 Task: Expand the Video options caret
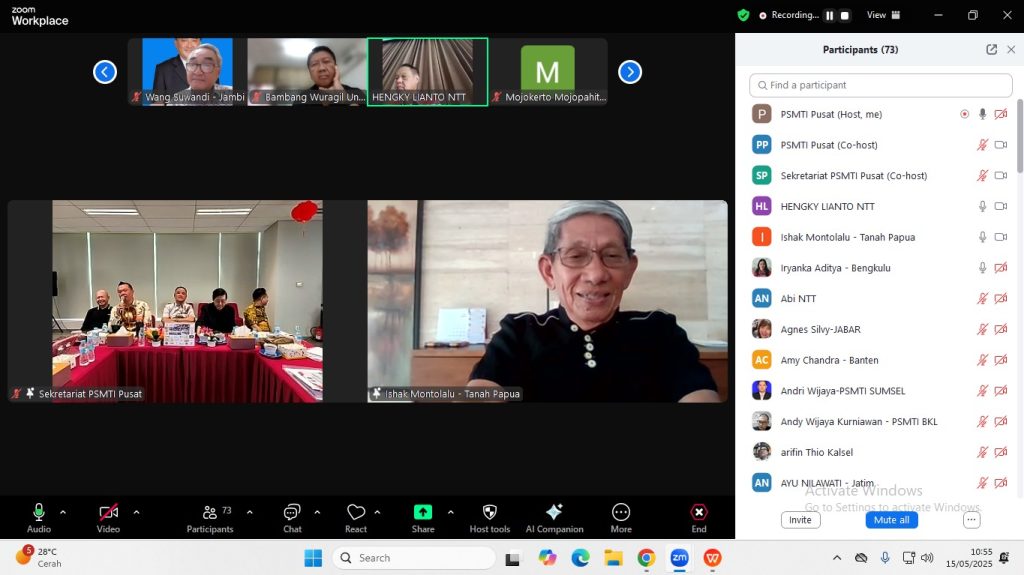136,512
